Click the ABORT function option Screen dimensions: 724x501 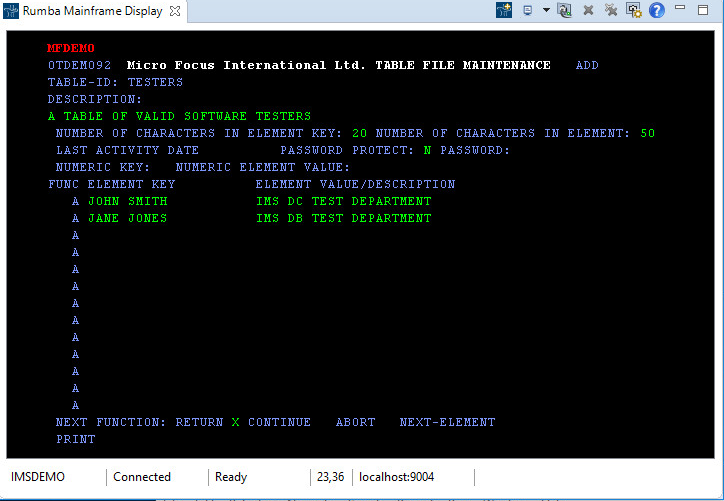tap(355, 422)
